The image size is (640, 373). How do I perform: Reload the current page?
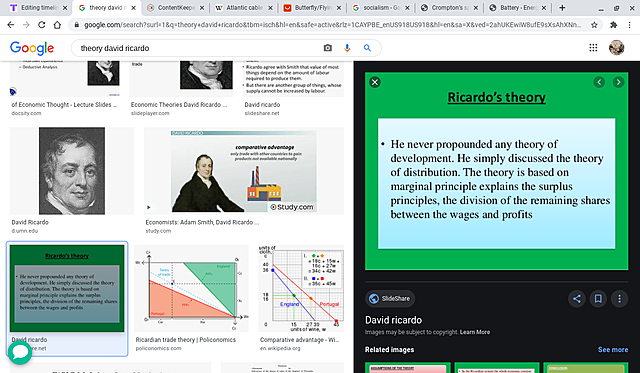point(42,25)
